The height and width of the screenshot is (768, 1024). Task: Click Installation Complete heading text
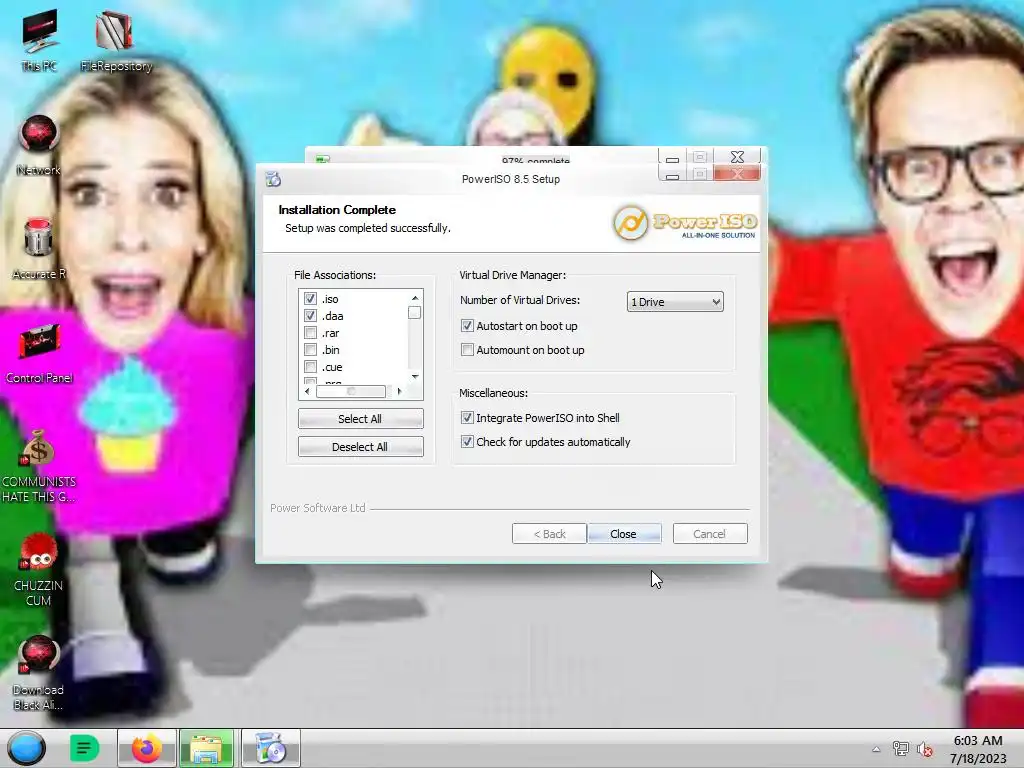point(337,210)
